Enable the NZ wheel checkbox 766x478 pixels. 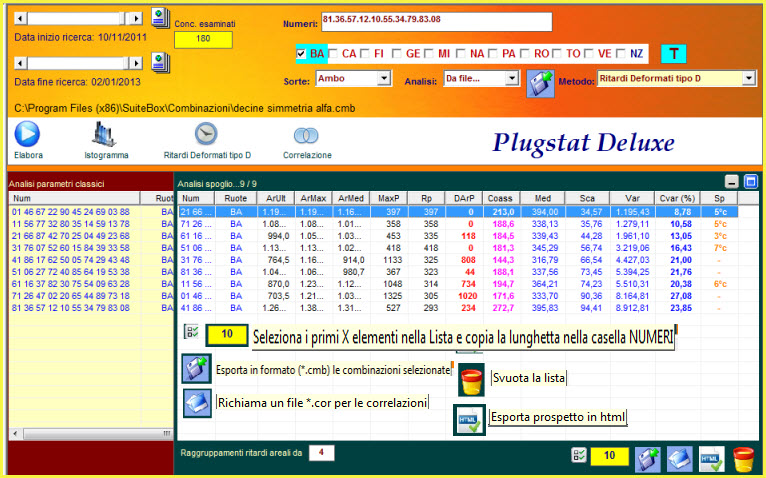pyautogui.click(x=621, y=54)
